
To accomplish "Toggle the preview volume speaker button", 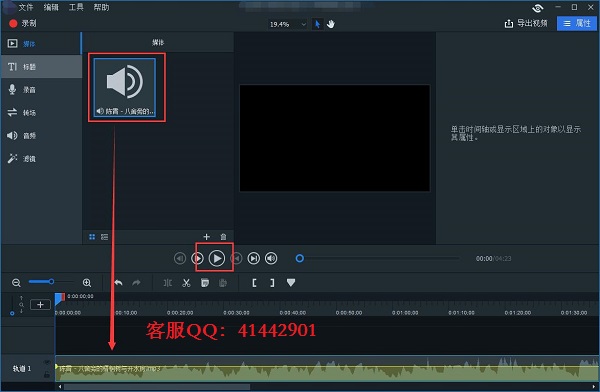I will click(271, 258).
